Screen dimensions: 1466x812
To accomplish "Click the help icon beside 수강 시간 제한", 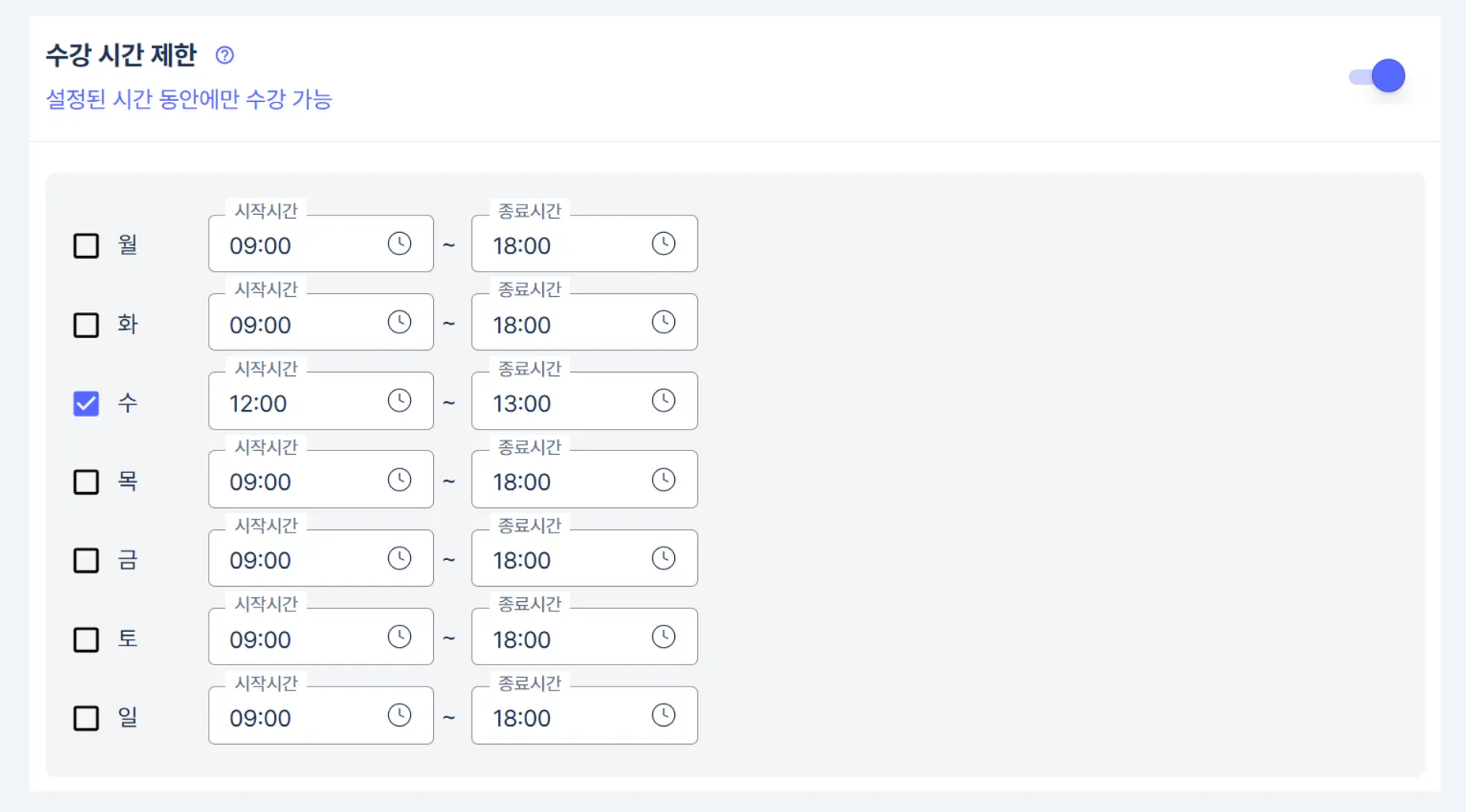I will click(x=224, y=55).
